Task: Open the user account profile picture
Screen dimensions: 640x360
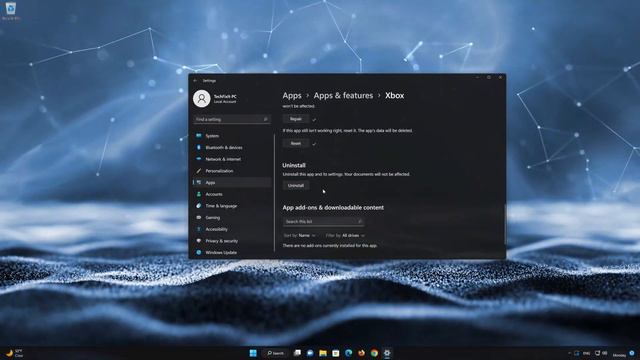Action: (202, 99)
